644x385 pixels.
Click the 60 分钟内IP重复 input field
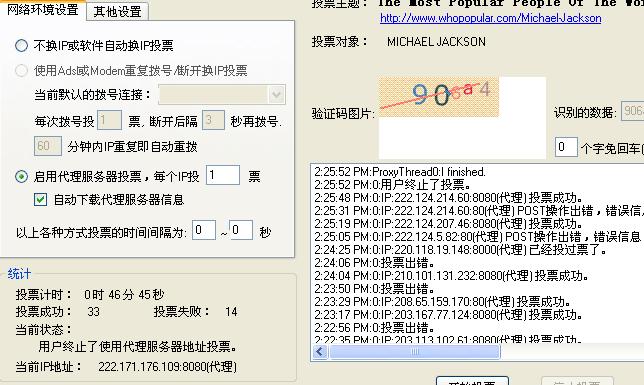(48, 146)
